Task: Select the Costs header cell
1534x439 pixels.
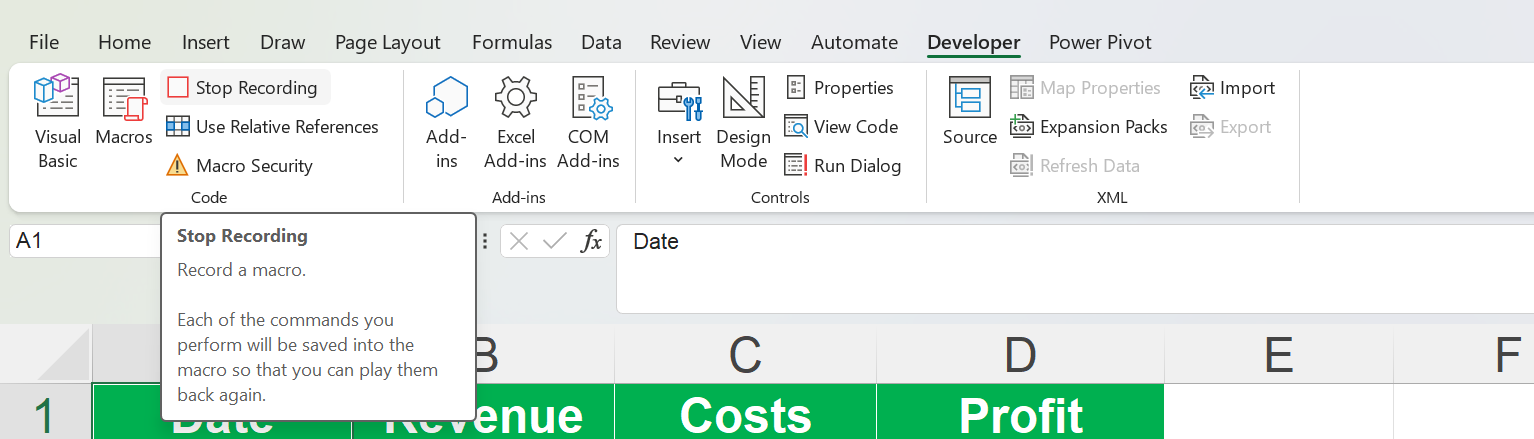Action: click(x=746, y=412)
